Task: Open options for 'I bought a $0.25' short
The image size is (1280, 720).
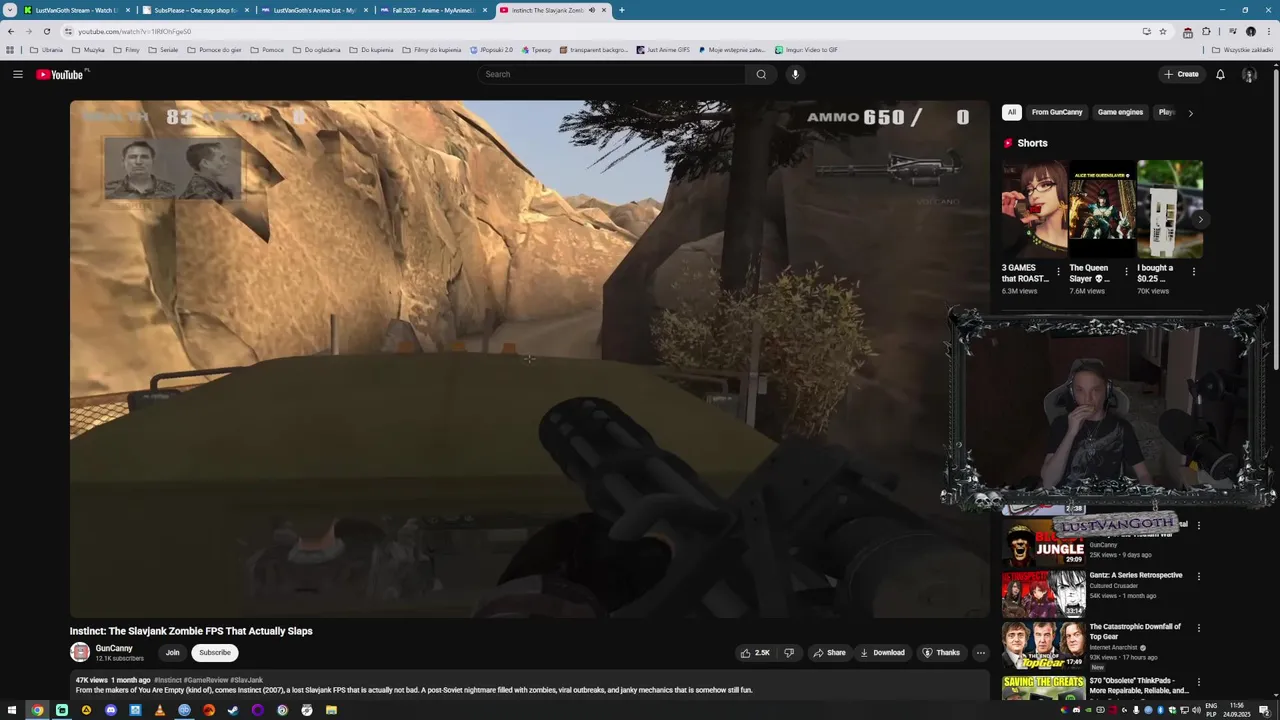Action: (1193, 271)
